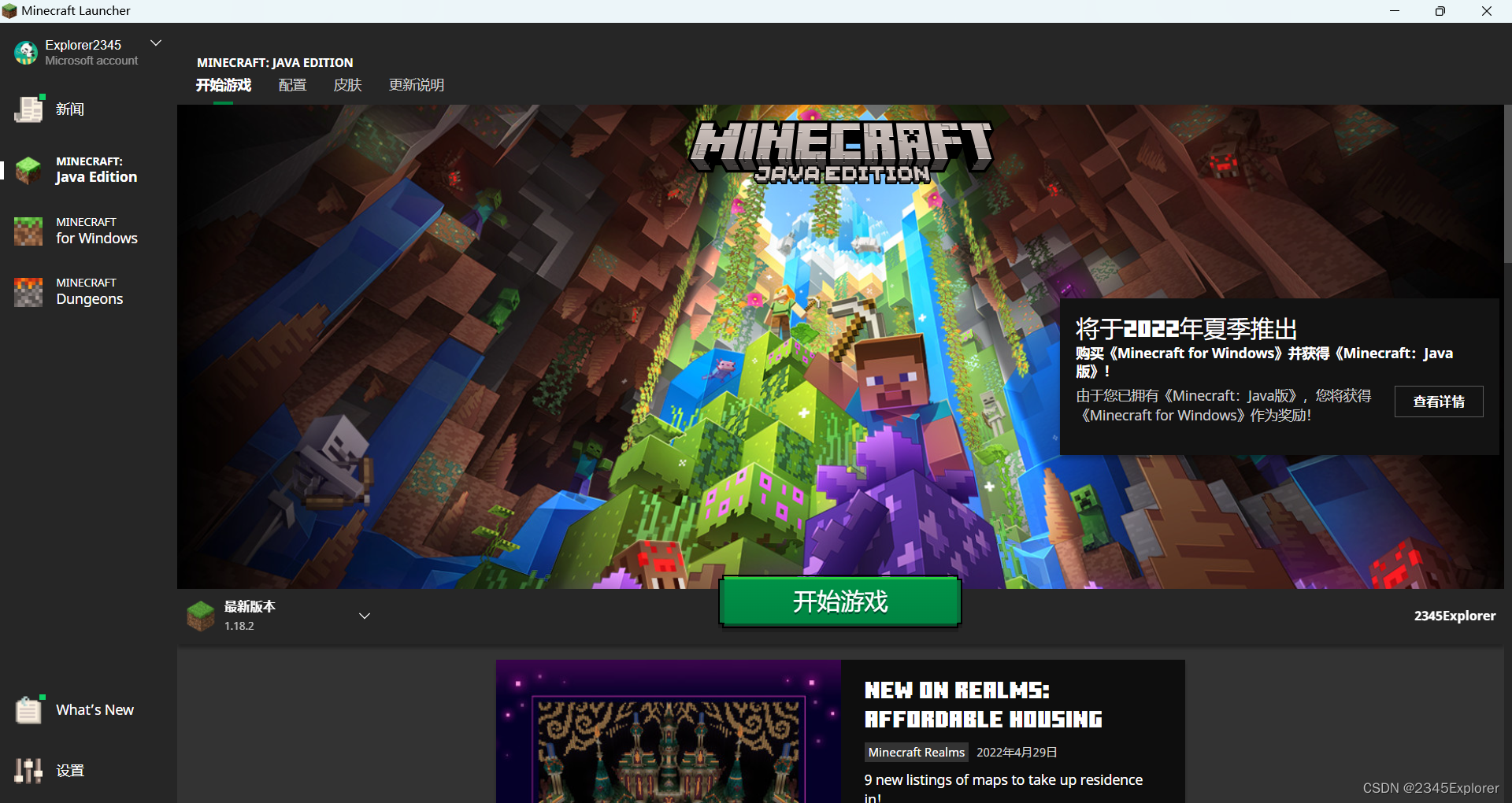1512x803 pixels.
Task: Switch to the 皮肤 tab
Action: tap(347, 85)
